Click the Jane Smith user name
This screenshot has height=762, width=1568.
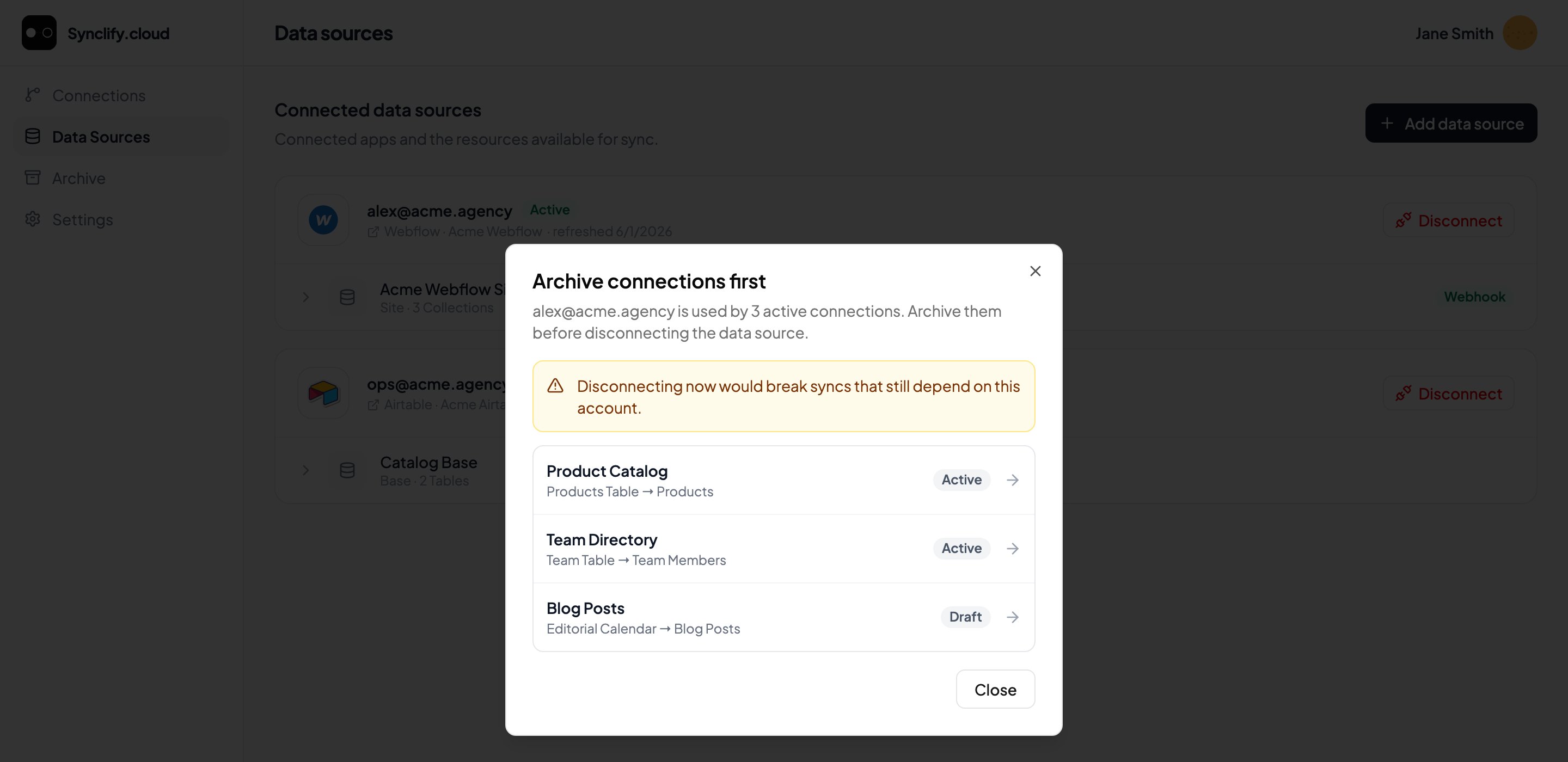coord(1454,34)
